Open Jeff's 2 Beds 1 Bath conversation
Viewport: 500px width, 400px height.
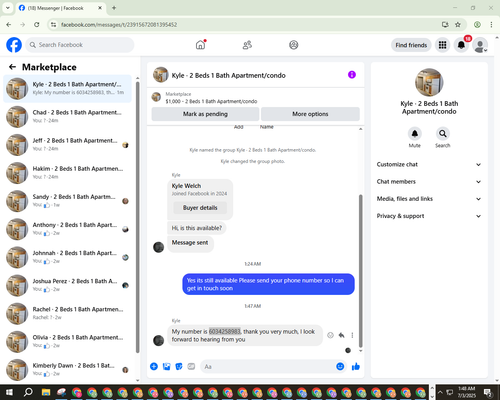pyautogui.click(x=68, y=145)
